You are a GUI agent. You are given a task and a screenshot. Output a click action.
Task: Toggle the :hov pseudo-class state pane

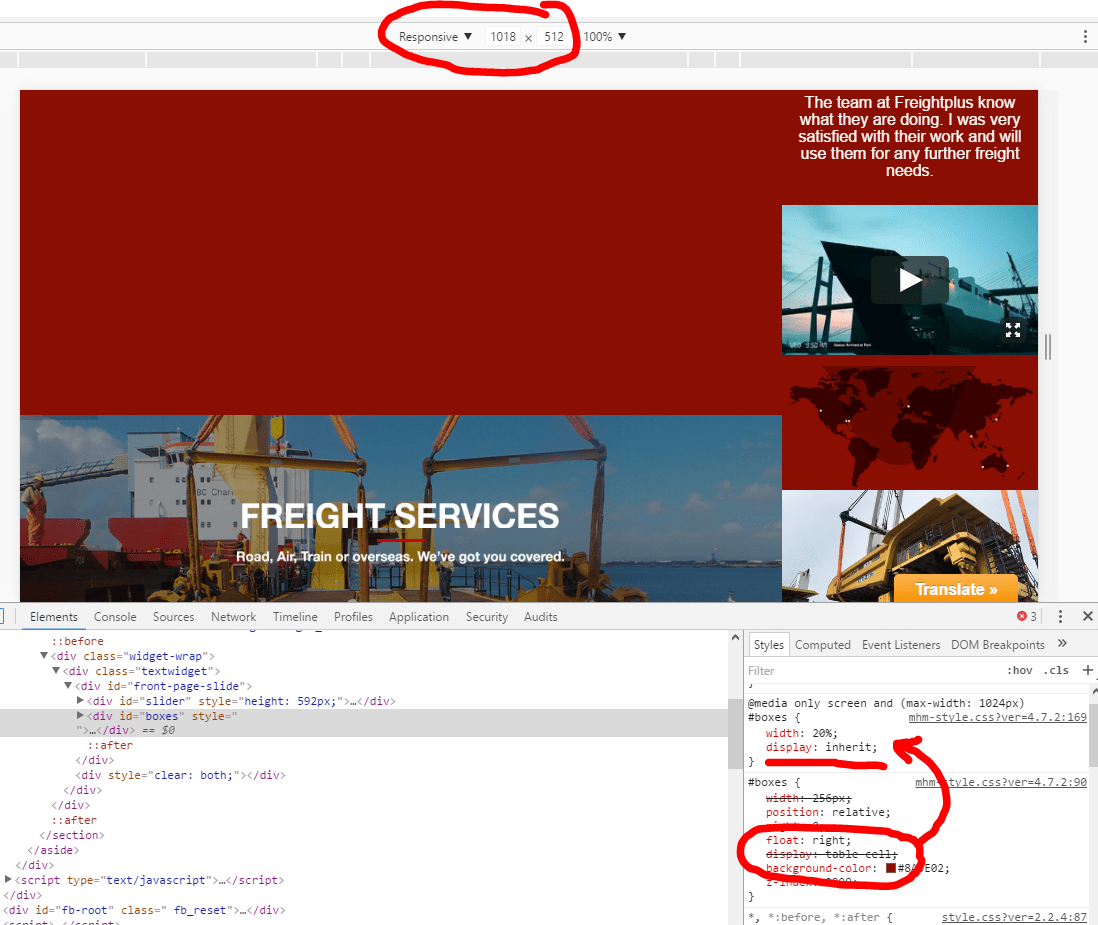pyautogui.click(x=1019, y=670)
